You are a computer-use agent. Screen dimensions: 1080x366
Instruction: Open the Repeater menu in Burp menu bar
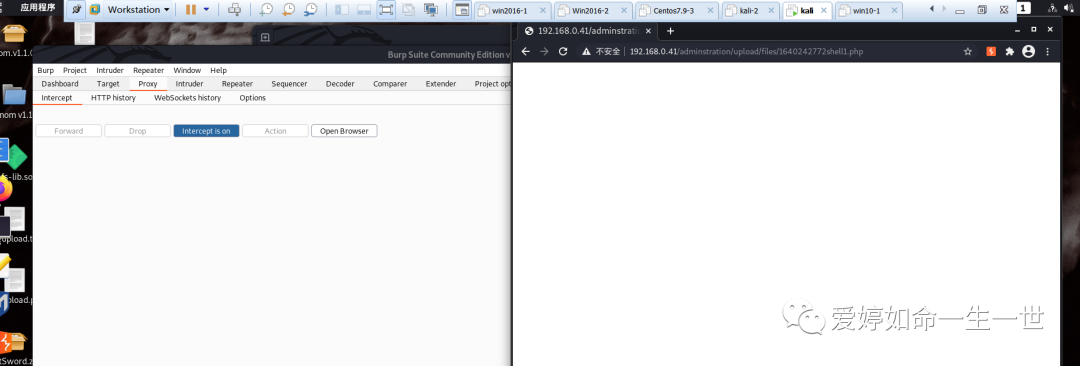[149, 70]
